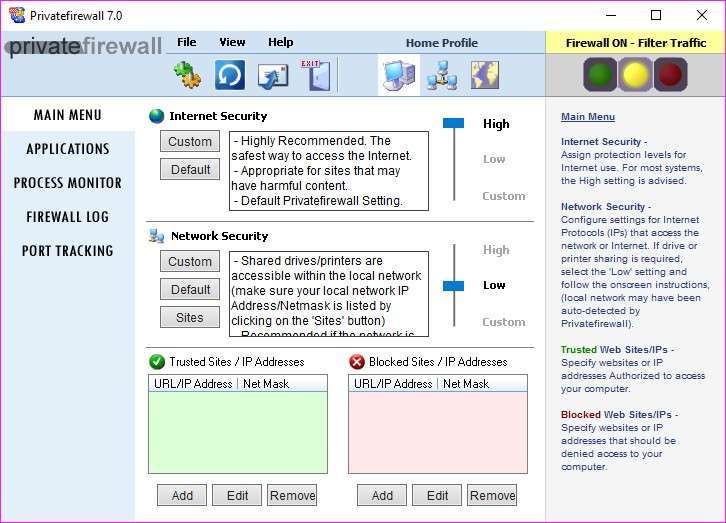The height and width of the screenshot is (523, 726).
Task: Select the office network profile icon
Action: coord(442,75)
